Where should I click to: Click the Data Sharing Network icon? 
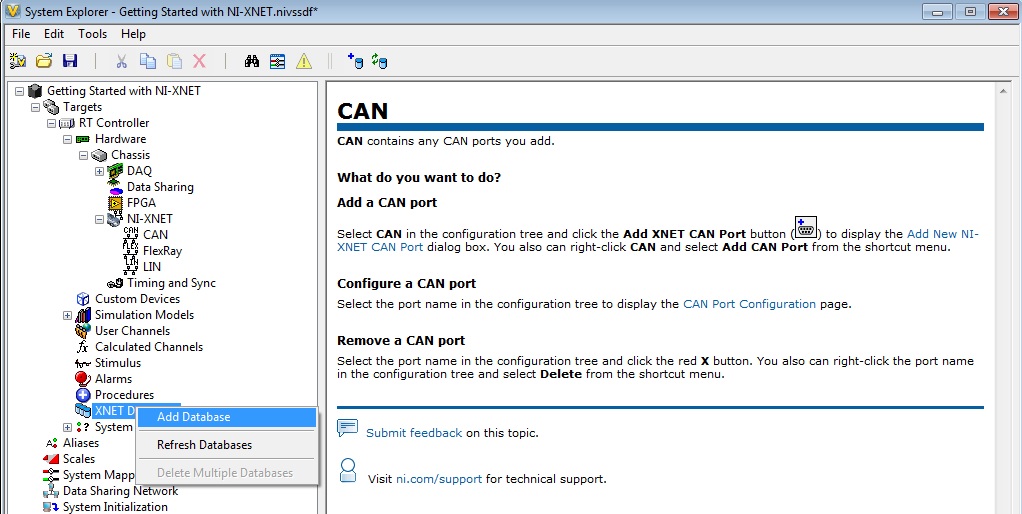click(x=51, y=491)
